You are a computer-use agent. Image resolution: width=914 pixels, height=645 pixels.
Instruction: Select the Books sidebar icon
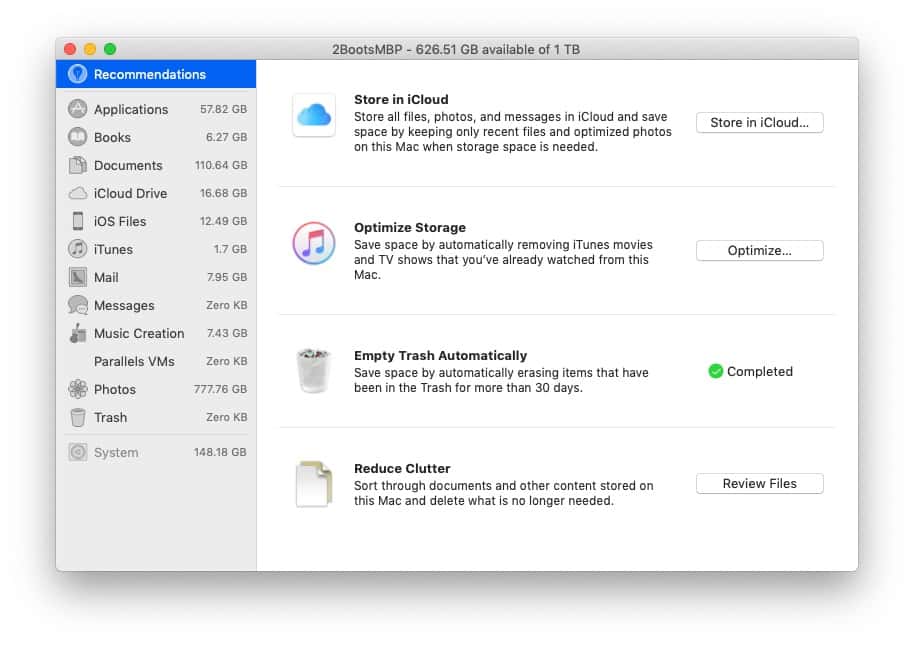[77, 137]
